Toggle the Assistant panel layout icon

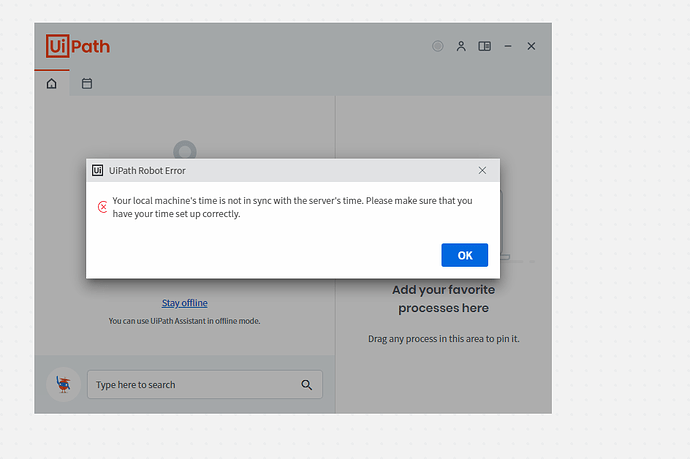pos(485,46)
